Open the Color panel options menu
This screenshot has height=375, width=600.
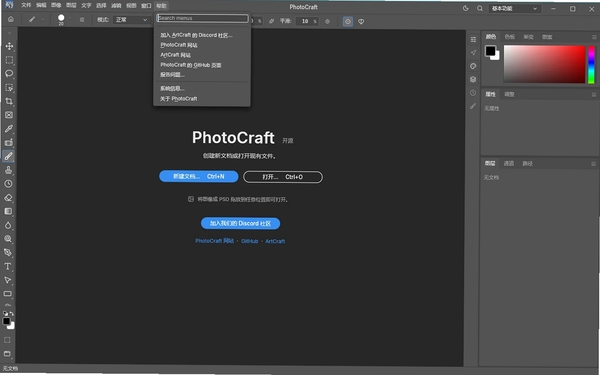594,37
